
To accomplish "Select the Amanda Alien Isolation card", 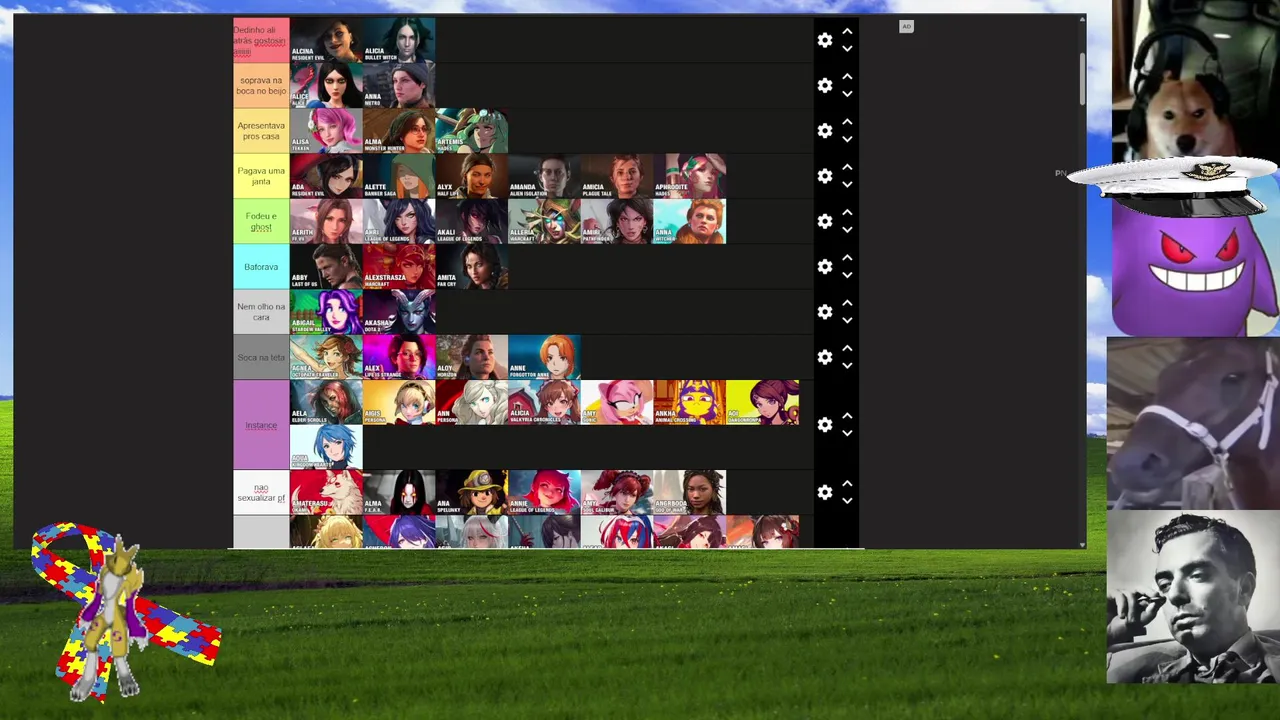I will [x=544, y=176].
